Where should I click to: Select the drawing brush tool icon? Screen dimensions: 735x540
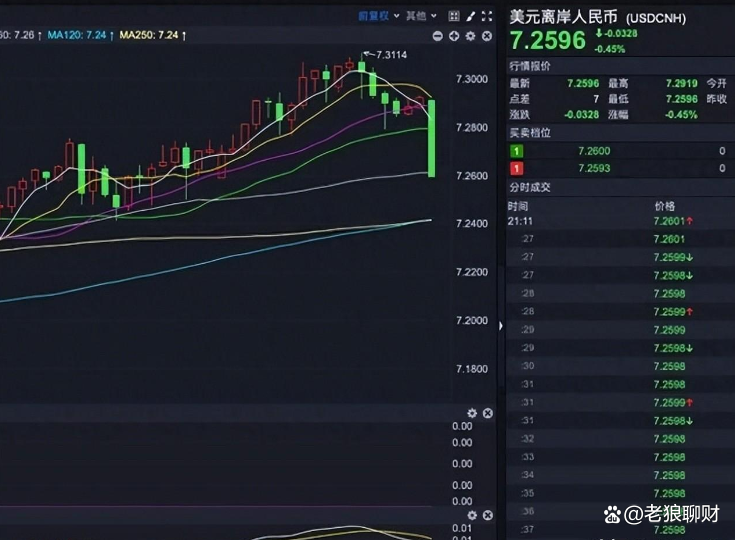click(x=470, y=16)
